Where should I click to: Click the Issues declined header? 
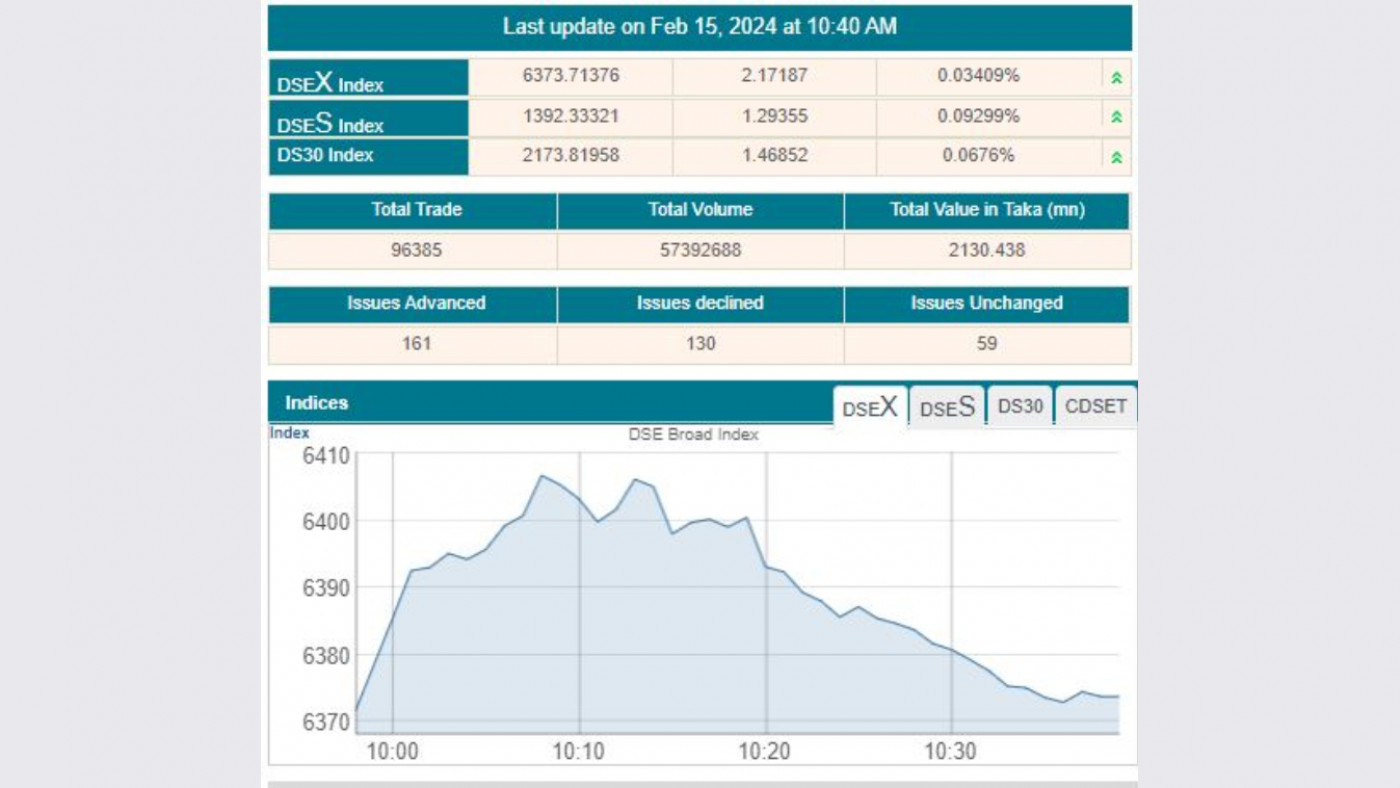(700, 304)
